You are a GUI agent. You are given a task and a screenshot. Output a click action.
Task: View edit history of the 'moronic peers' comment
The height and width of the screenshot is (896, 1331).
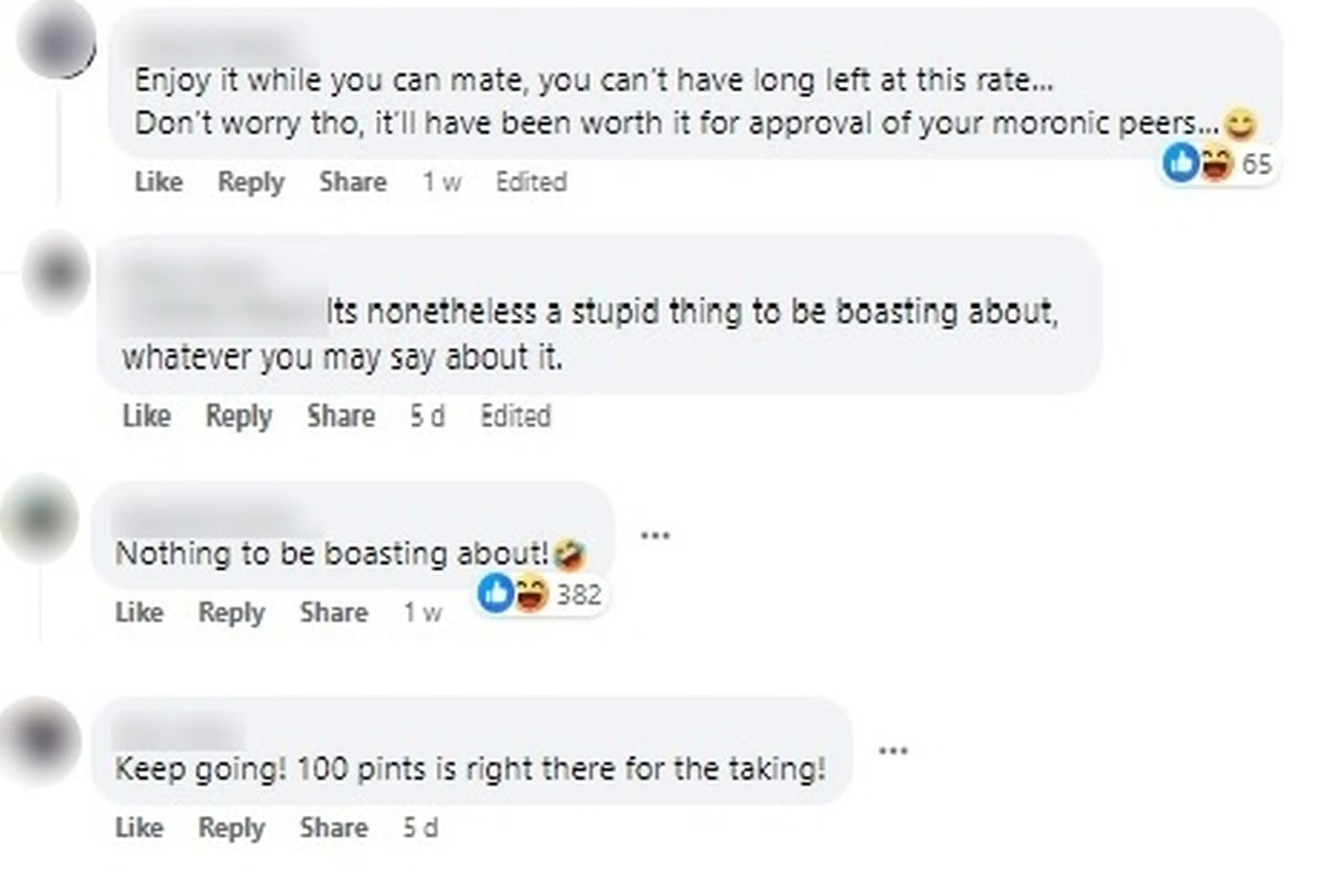(x=530, y=182)
